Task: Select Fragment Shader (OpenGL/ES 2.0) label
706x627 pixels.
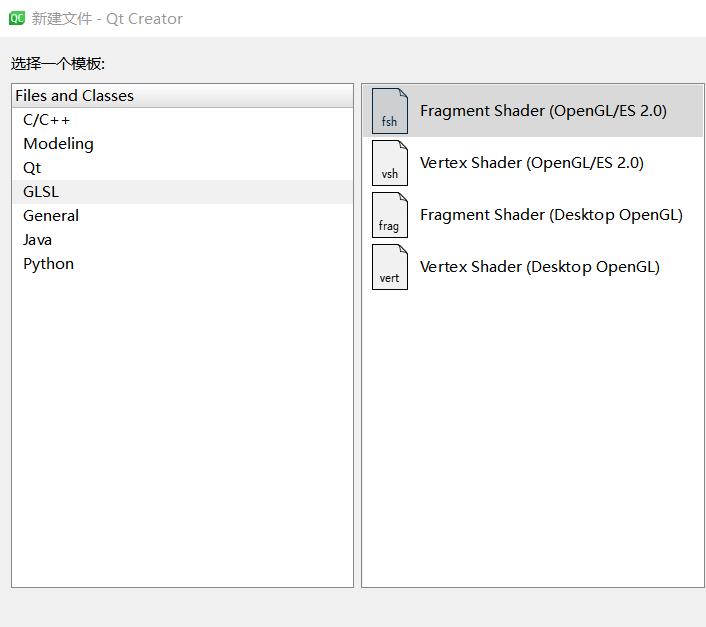Action: click(543, 111)
